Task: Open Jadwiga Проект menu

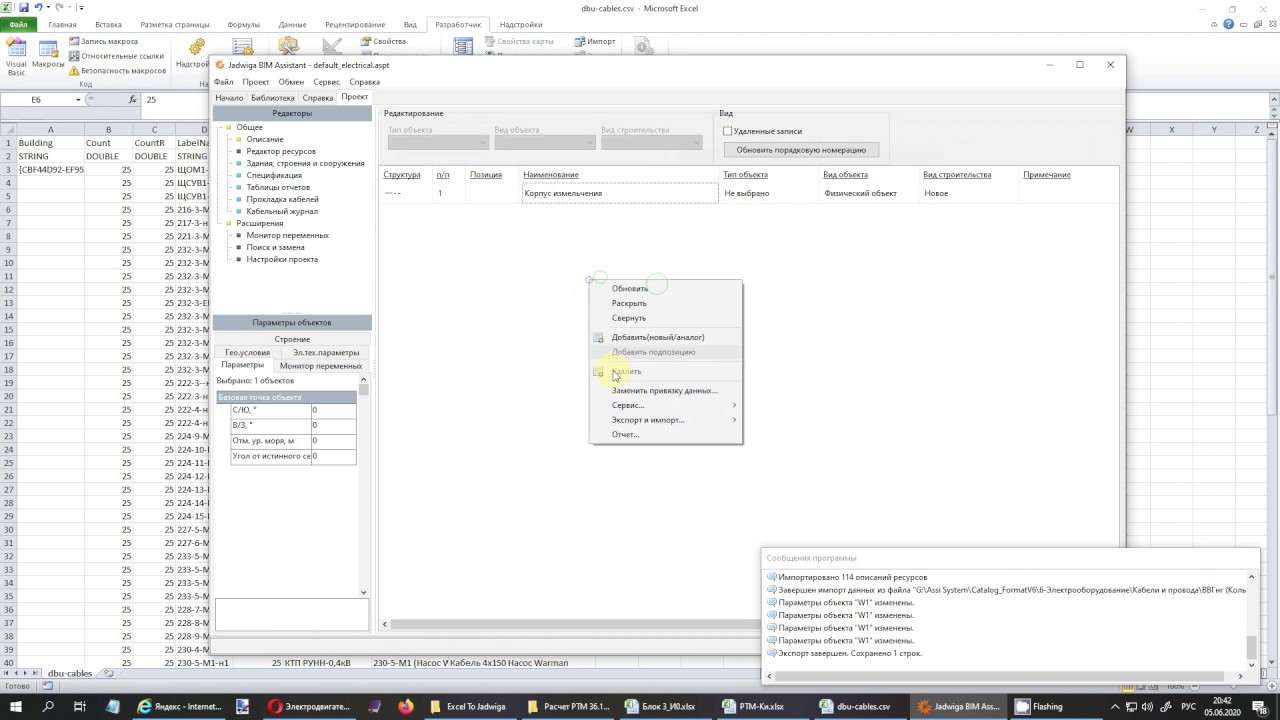Action: click(x=255, y=82)
